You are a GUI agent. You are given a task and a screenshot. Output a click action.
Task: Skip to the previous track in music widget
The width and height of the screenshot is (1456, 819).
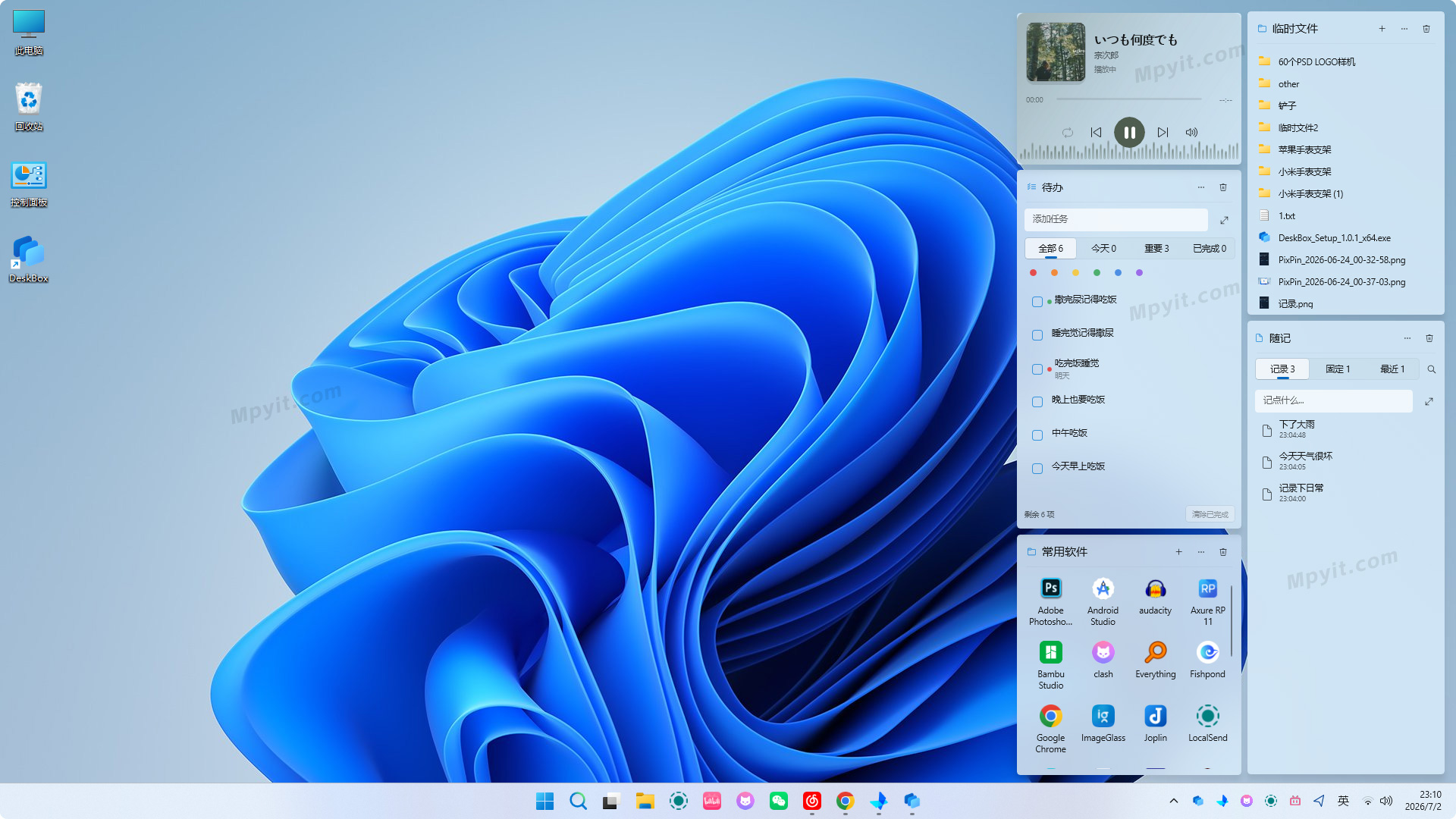1096,133
